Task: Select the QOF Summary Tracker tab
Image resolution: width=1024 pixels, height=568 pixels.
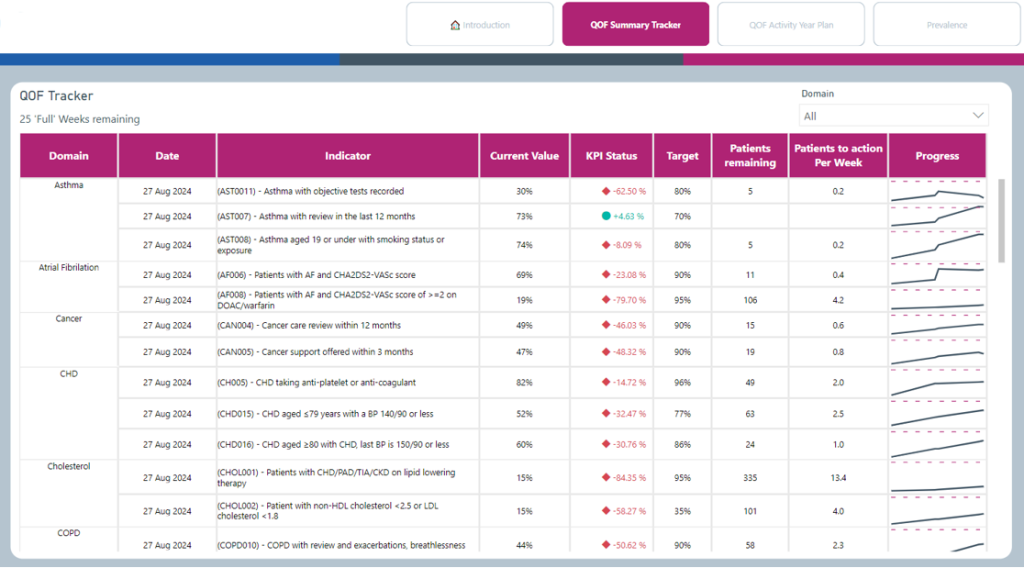Action: tap(635, 25)
